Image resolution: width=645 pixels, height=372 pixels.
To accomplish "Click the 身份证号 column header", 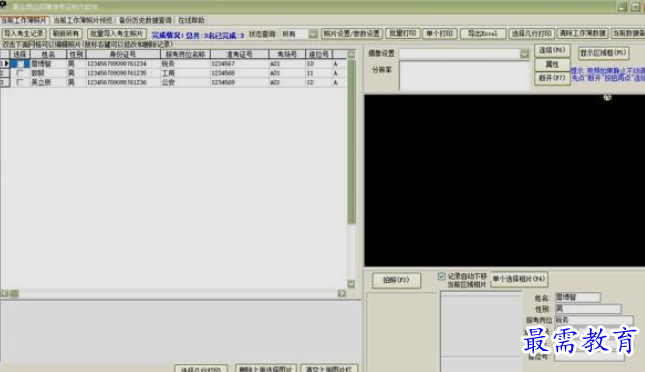I will coord(123,54).
